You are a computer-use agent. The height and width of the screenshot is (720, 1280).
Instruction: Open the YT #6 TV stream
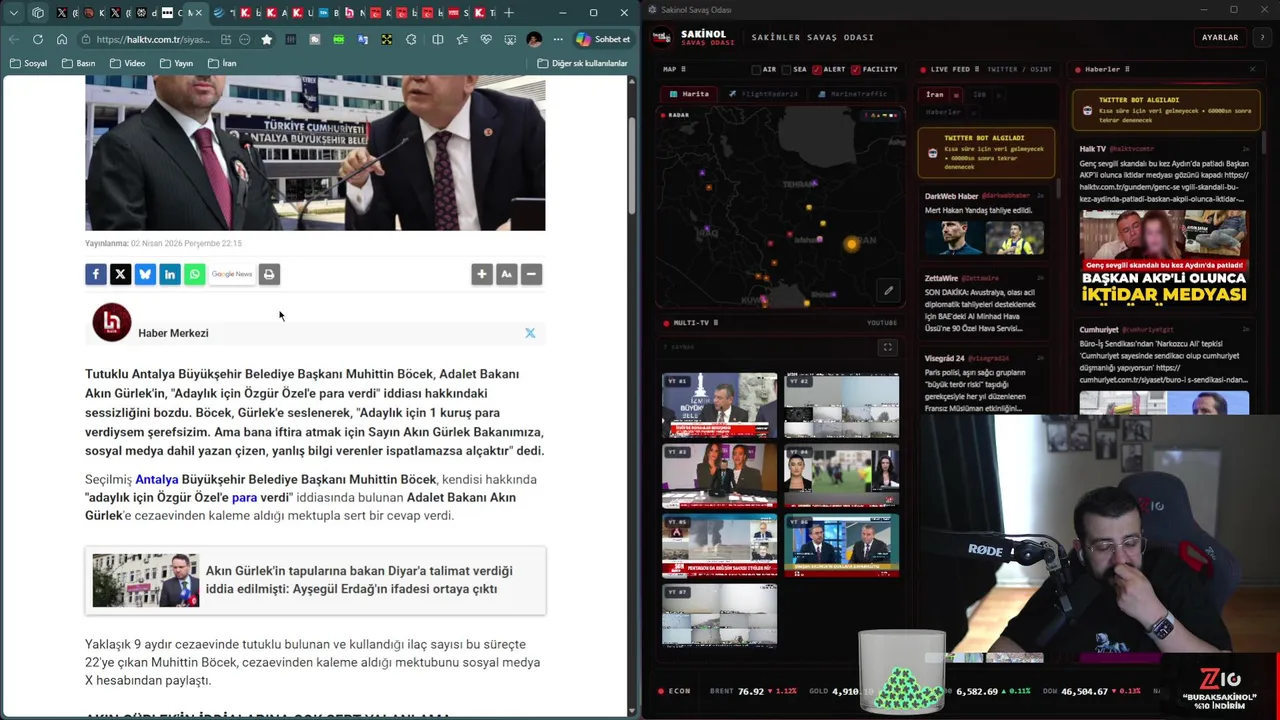point(841,546)
